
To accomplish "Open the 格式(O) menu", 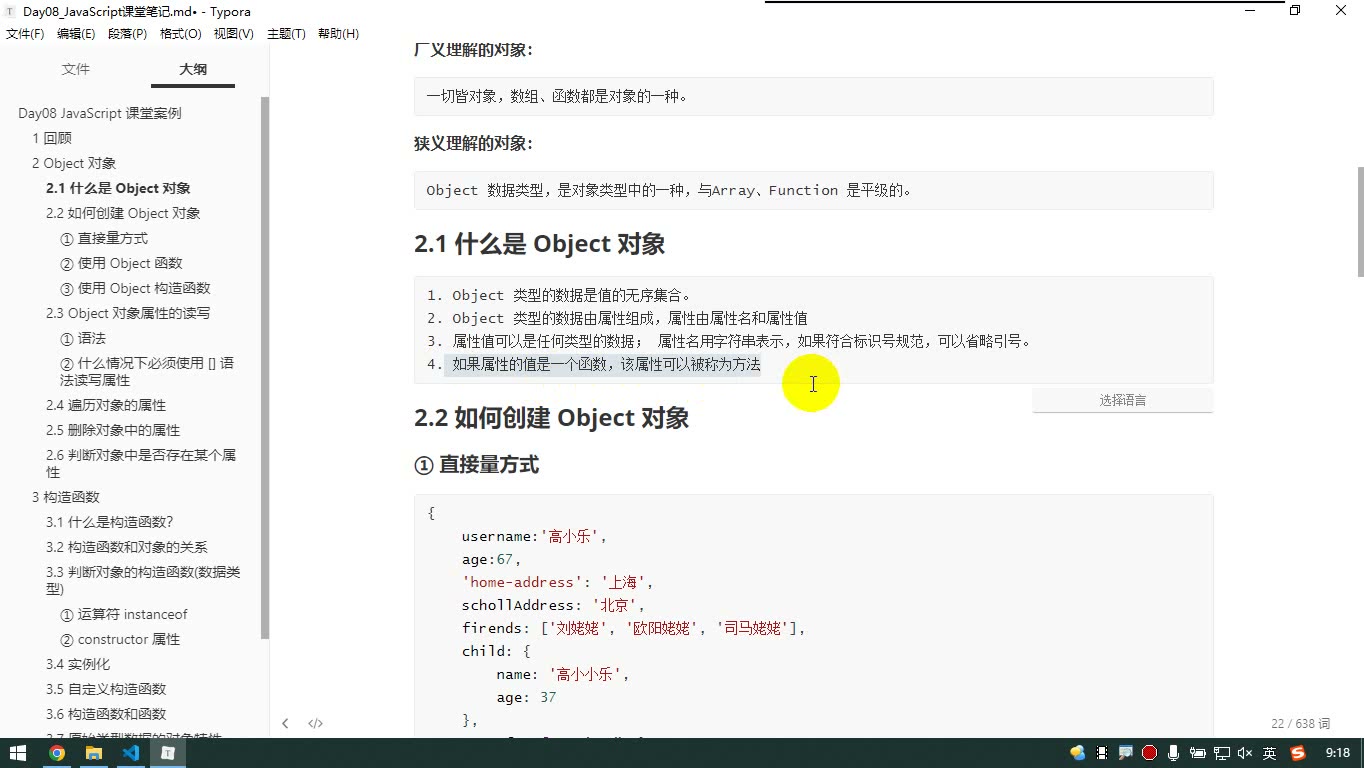I will click(181, 34).
